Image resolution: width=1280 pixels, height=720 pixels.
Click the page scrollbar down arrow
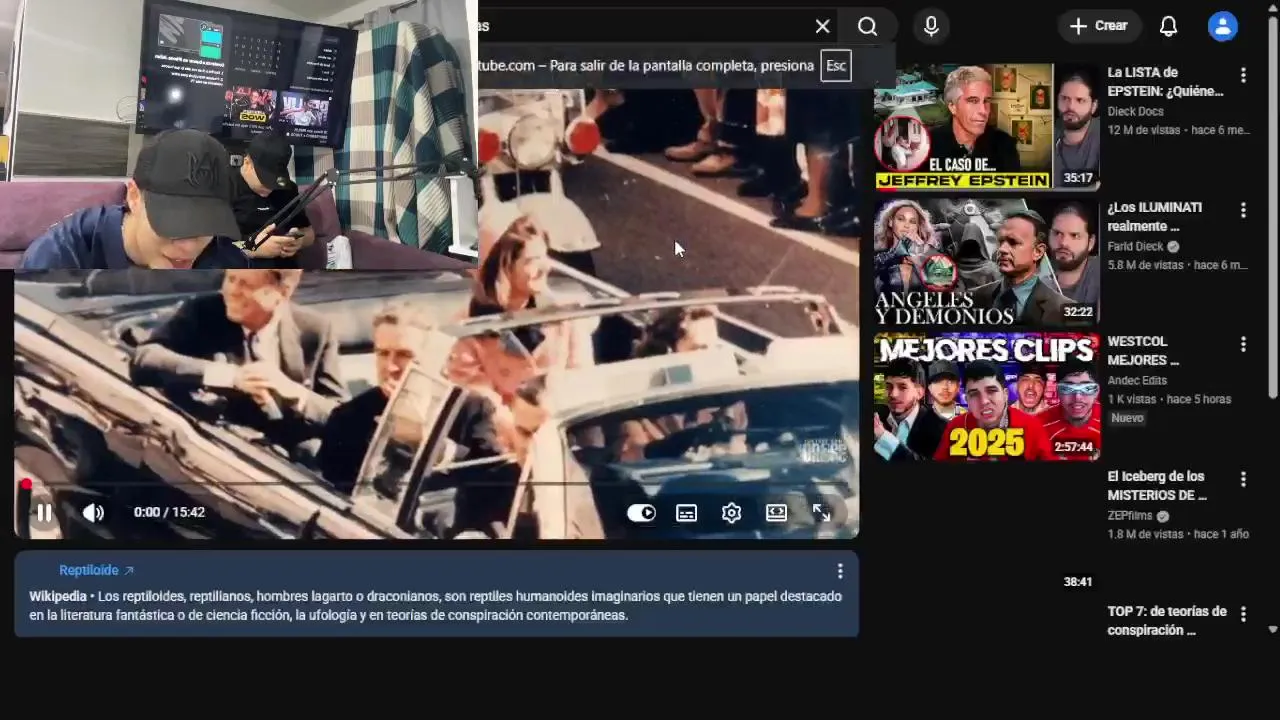(x=1272, y=630)
